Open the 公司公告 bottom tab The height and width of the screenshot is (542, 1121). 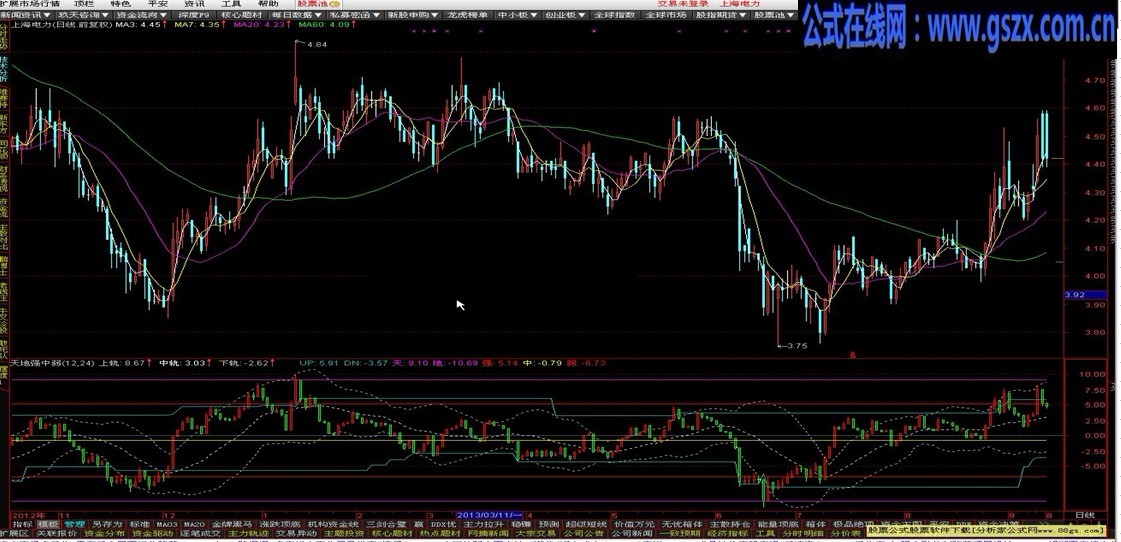(x=583, y=533)
